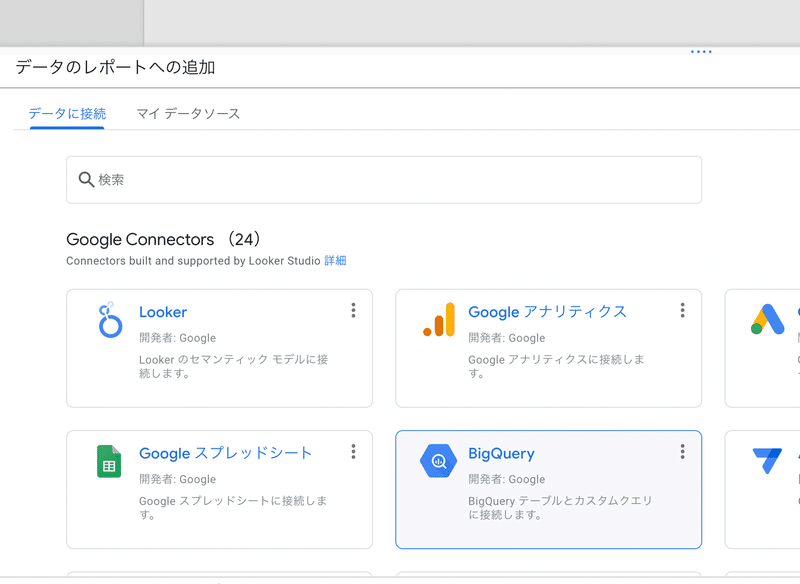Select the BigQuery connector title

(x=501, y=453)
